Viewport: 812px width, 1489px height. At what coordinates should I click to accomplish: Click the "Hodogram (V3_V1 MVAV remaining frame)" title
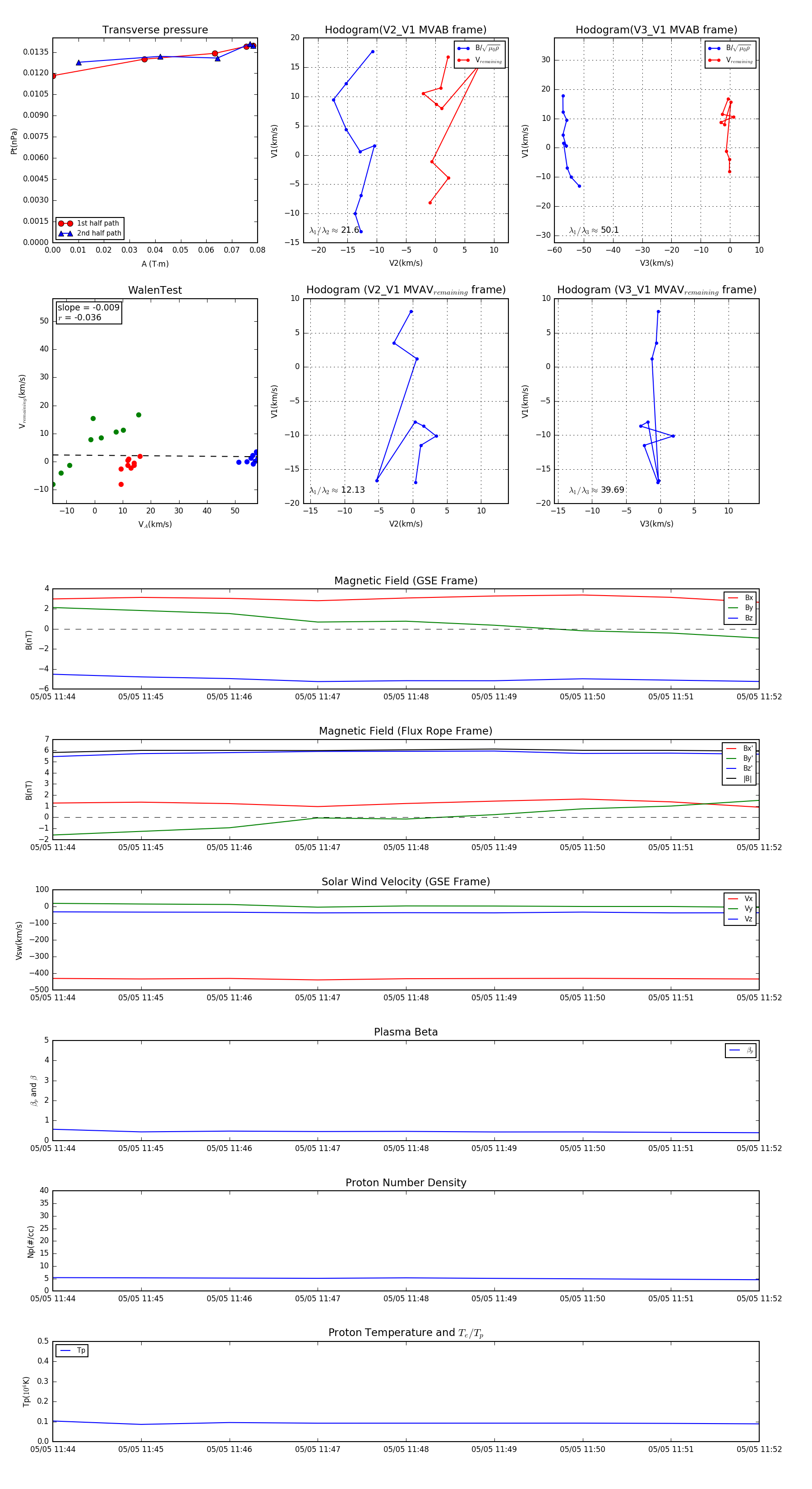(656, 290)
